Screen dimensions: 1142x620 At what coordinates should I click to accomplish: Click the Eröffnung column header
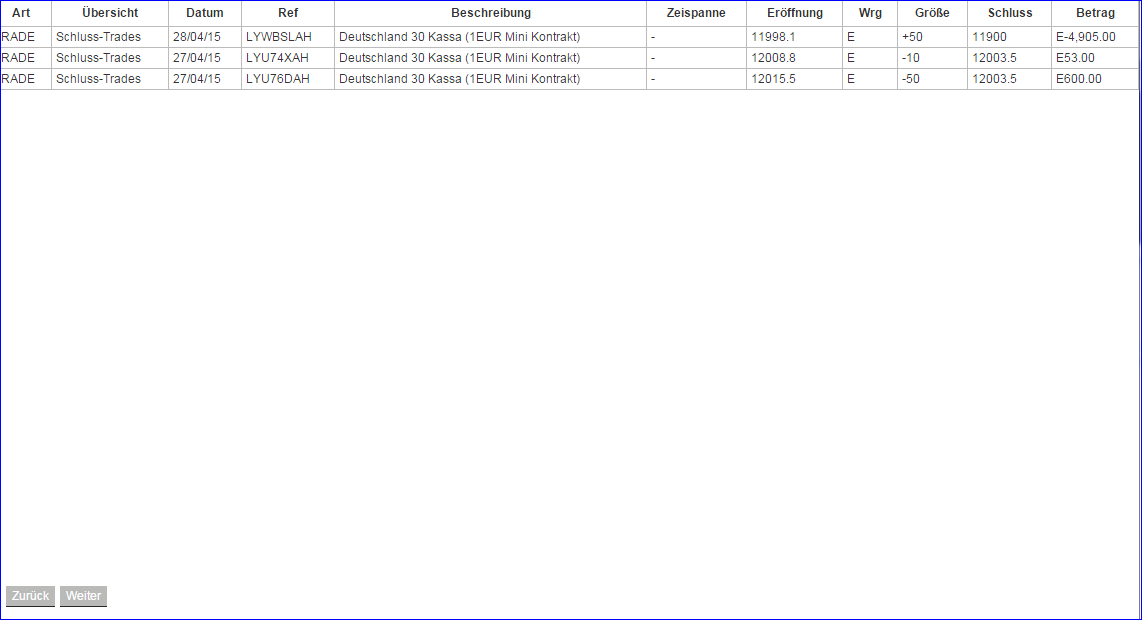(793, 13)
